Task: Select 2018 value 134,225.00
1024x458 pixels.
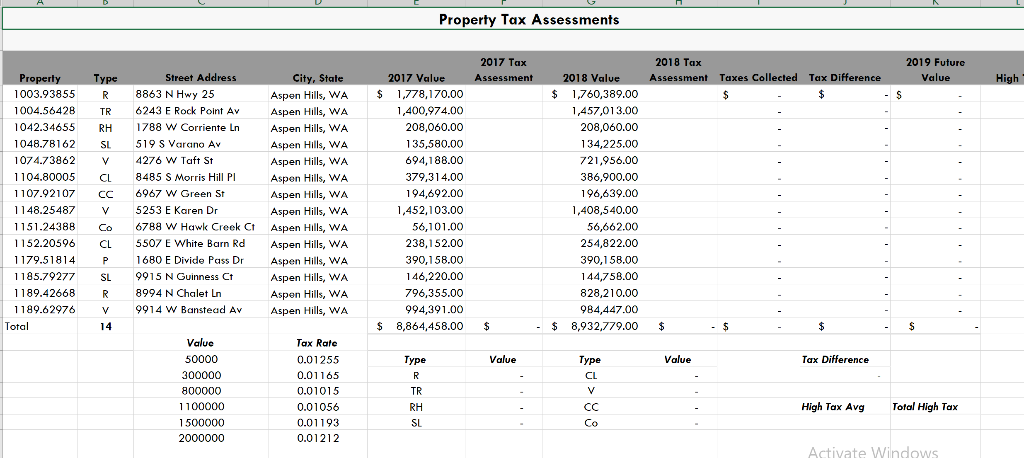Action: (x=609, y=144)
